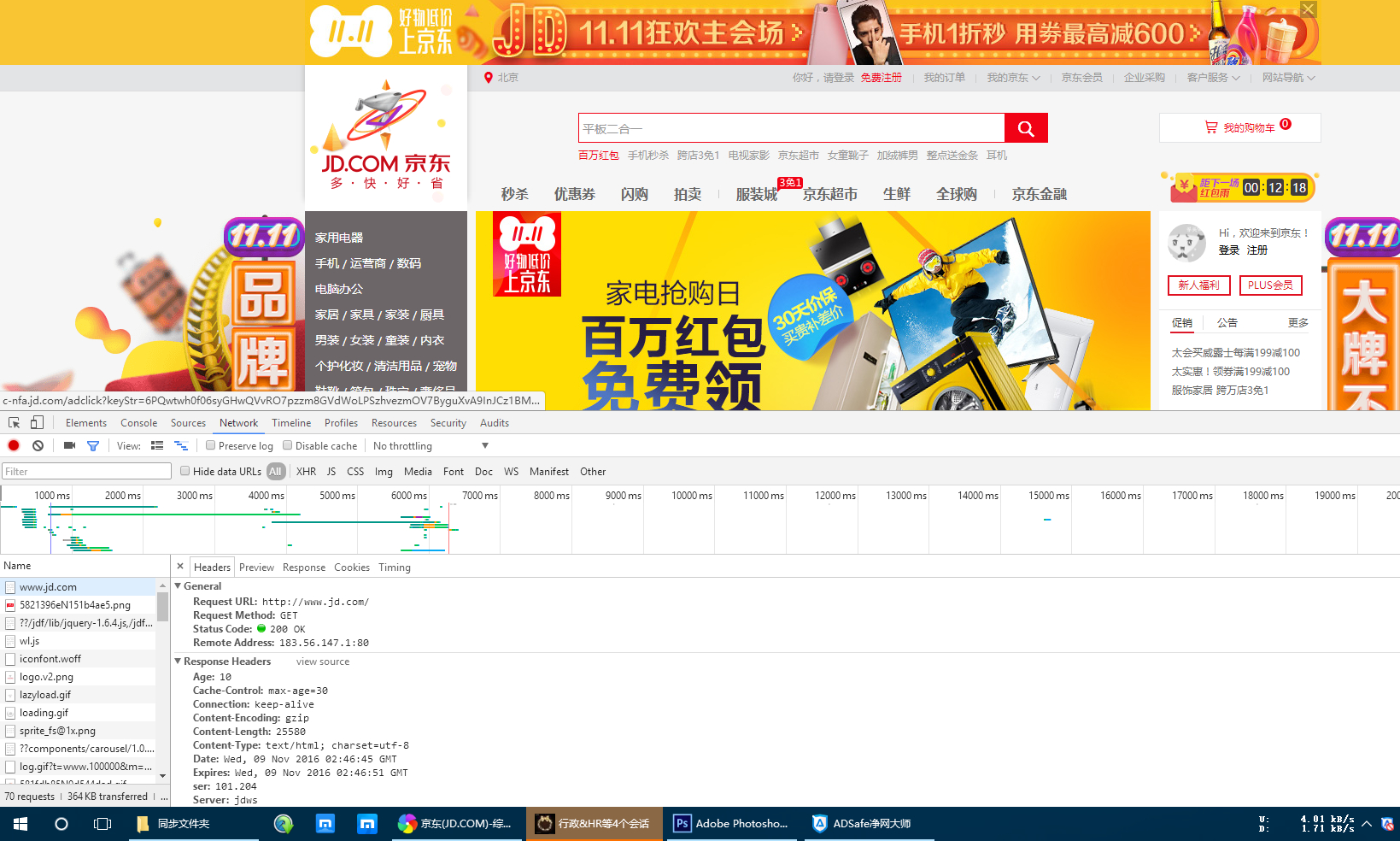Click the network Filter input field
Image resolution: width=1400 pixels, height=841 pixels.
coord(86,471)
